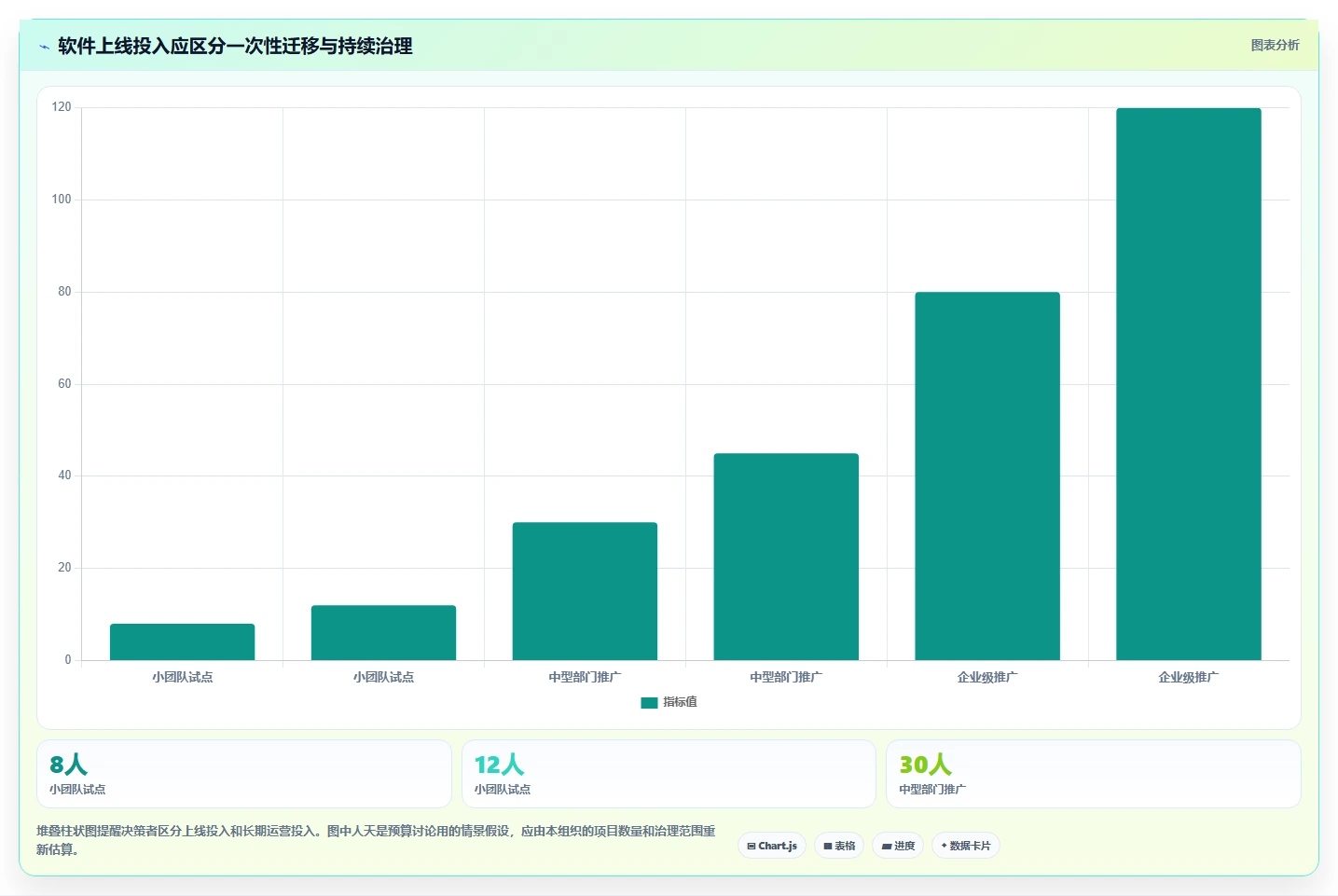Click the bar reaching value 80
This screenshot has height=896, width=1338.
click(987, 476)
